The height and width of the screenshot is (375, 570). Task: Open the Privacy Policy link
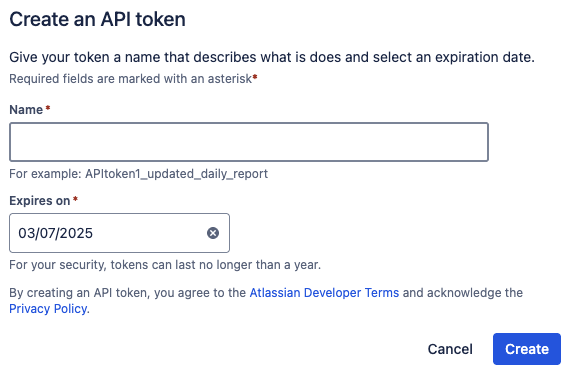(x=48, y=309)
